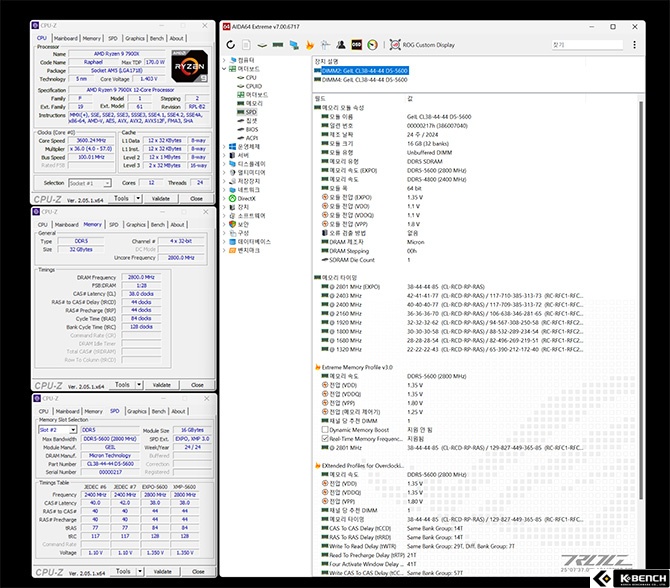This screenshot has width=670, height=588.
Task: Click Validate in top CPU-Z window
Action: [161, 198]
